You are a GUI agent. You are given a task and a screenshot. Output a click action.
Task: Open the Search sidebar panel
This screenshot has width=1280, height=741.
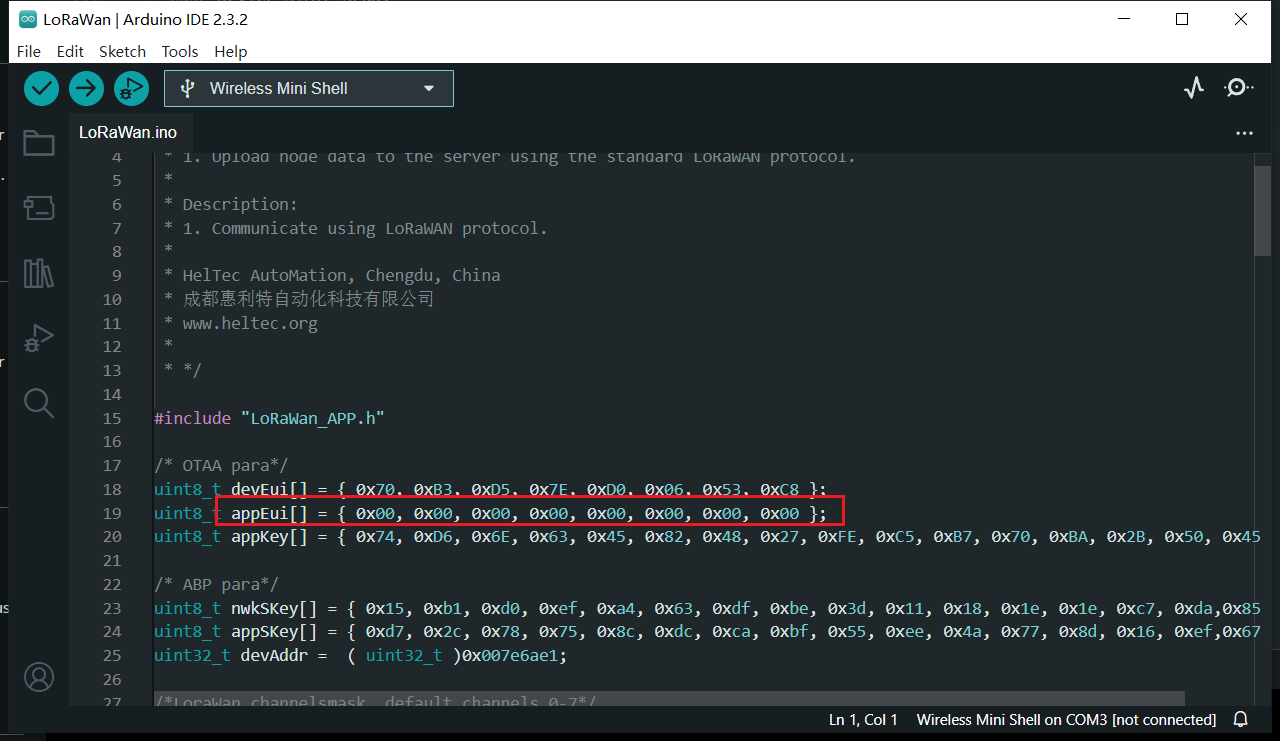tap(39, 403)
